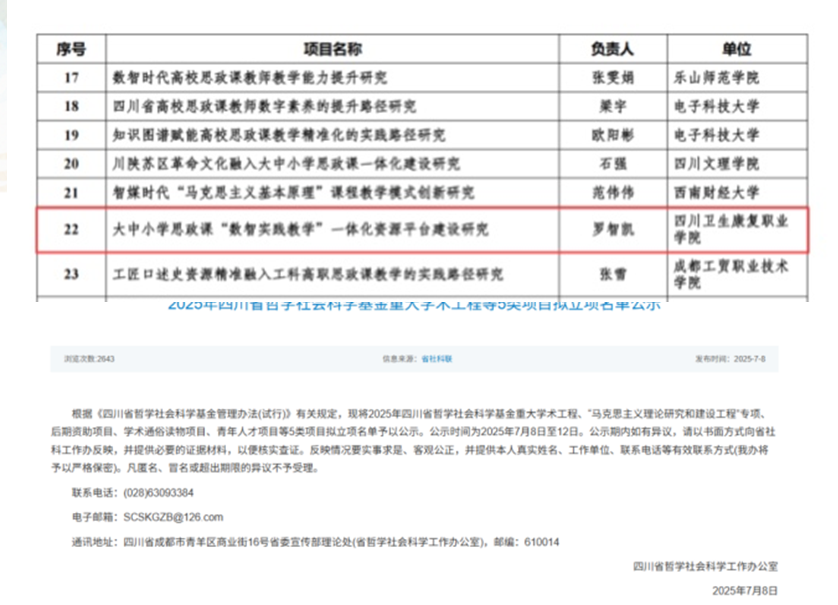Select the 序号 column header
This screenshot has height=605, width=838.
(x=70, y=48)
